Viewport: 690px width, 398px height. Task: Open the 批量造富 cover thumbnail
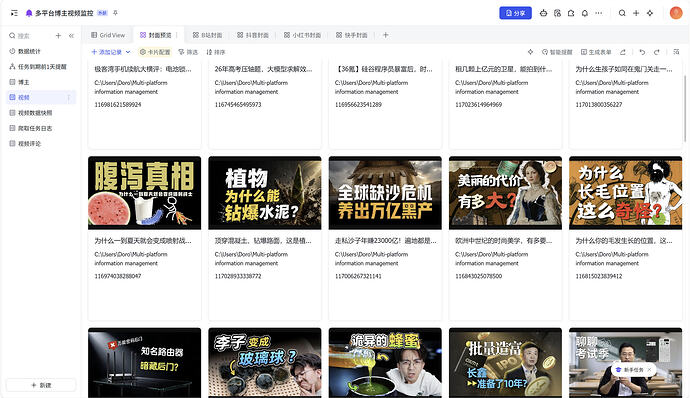pyautogui.click(x=505, y=363)
